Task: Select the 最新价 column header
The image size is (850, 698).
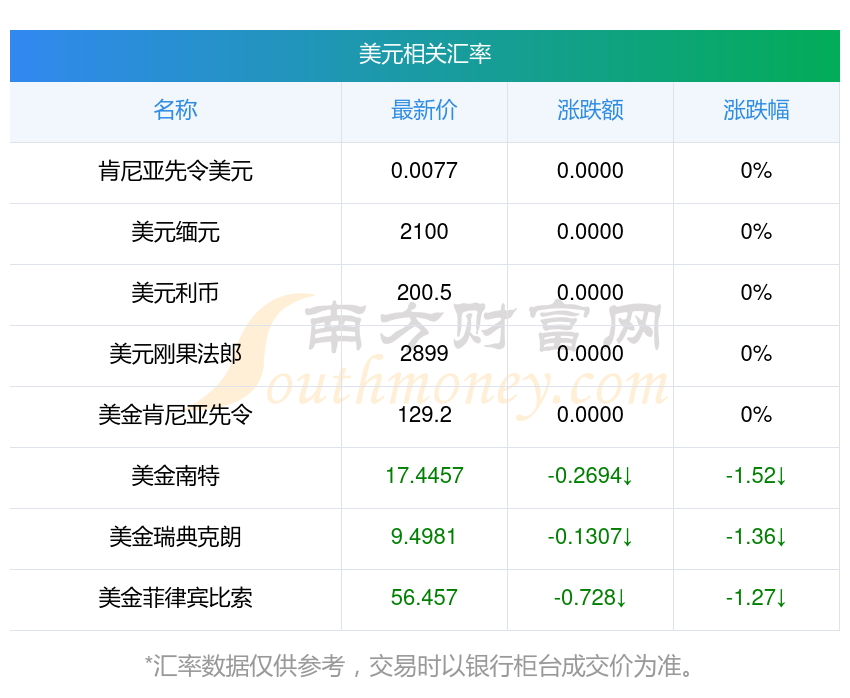Action: point(424,110)
